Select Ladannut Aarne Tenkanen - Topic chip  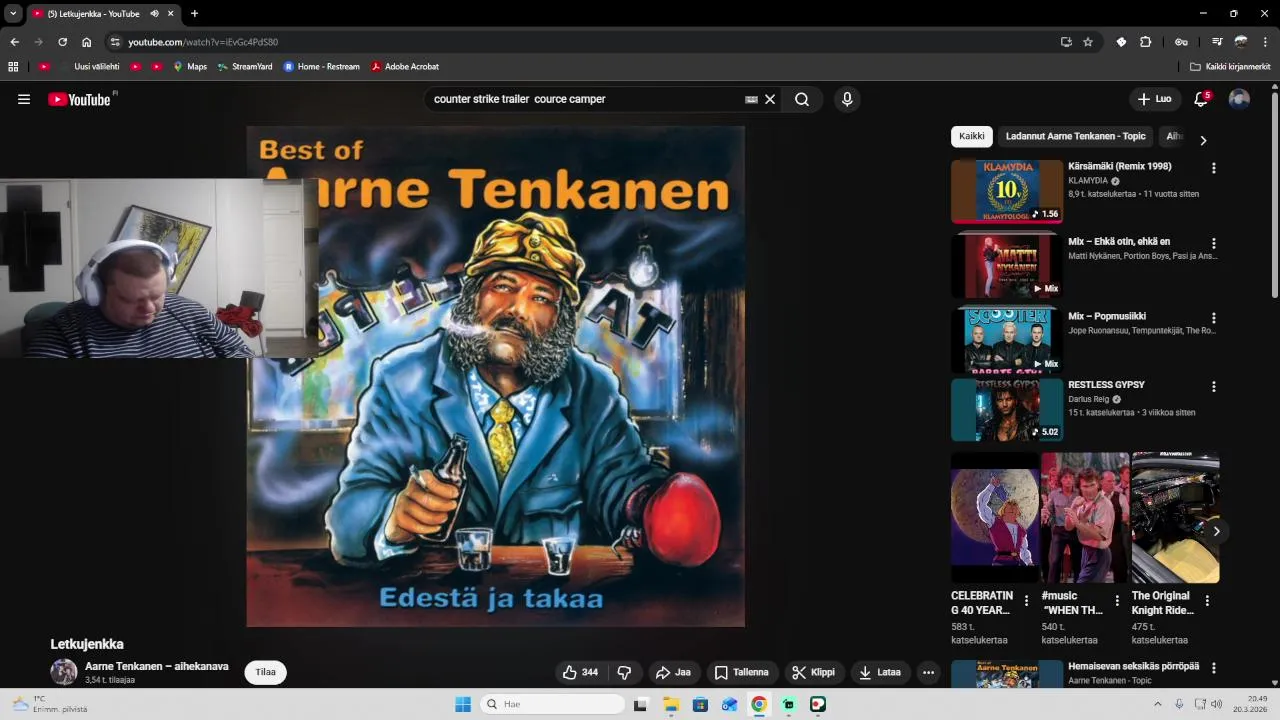coord(1075,136)
